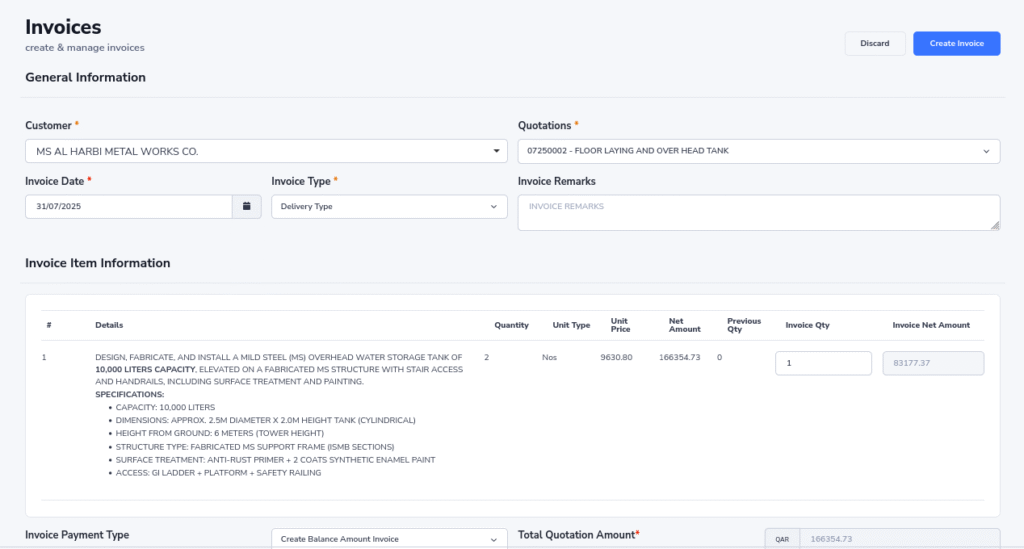Click the Invoice Qty column header

coord(807,325)
